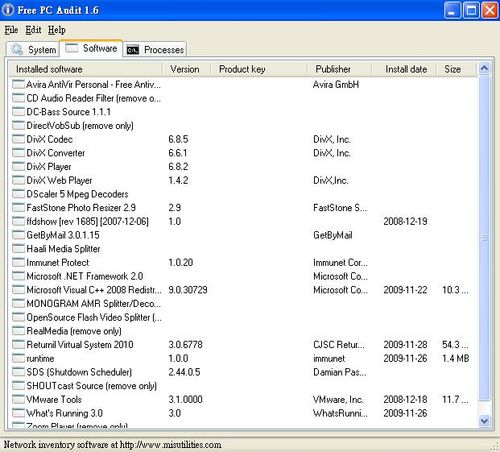Select DivX Converter version 6.6.1
This screenshot has height=452, width=500.
178,153
